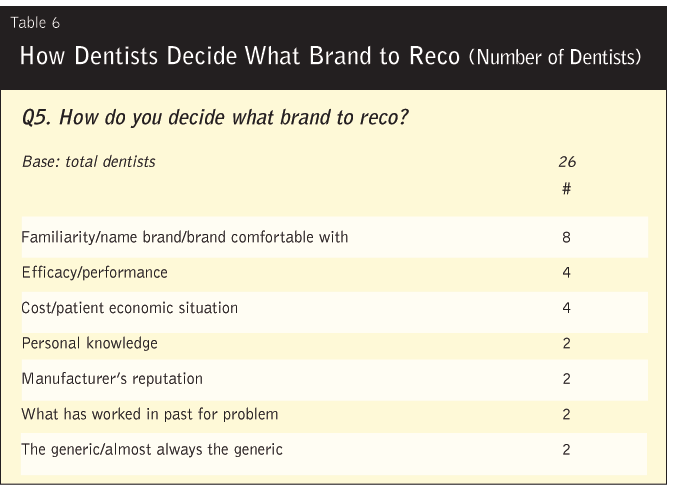The width and height of the screenshot is (674, 490).
Task: Select the base count value 26
Action: [x=566, y=161]
